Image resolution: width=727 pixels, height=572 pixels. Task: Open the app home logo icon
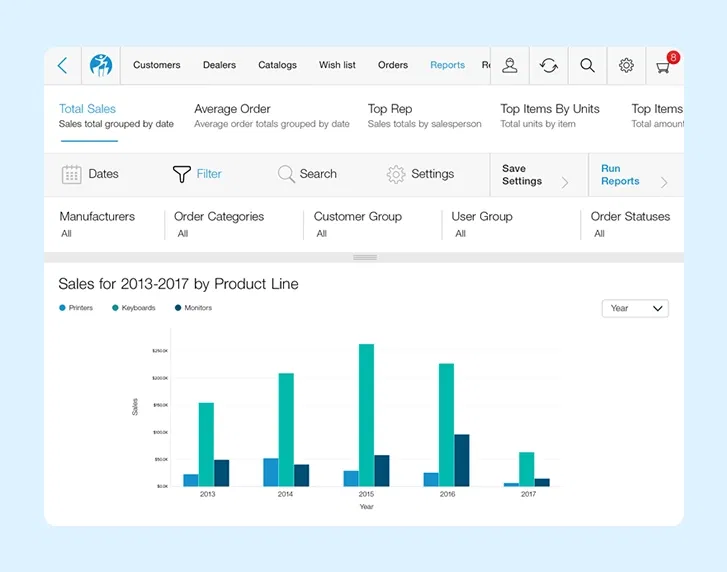tap(101, 65)
